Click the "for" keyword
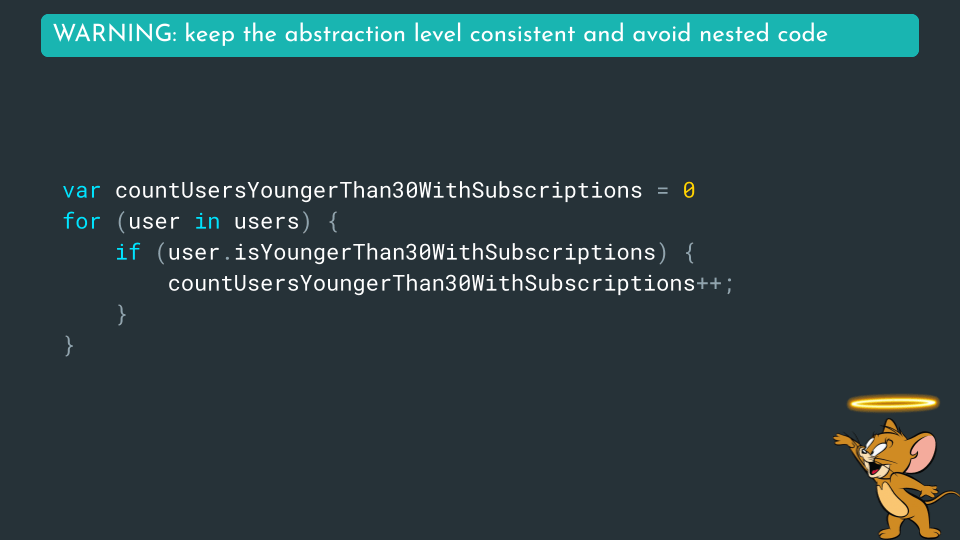The height and width of the screenshot is (540, 960). [x=82, y=221]
